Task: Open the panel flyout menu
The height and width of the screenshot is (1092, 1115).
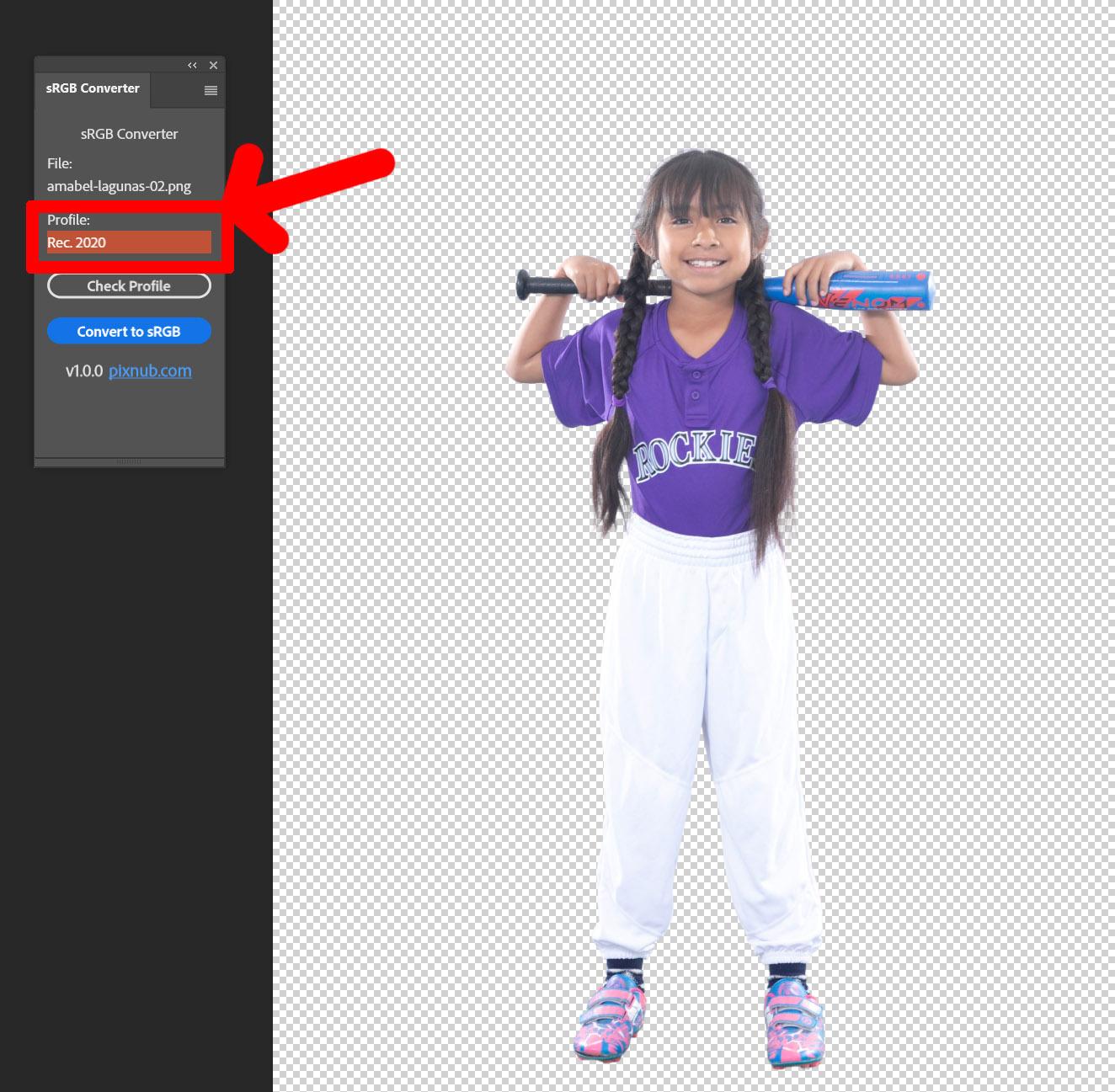Action: click(211, 91)
